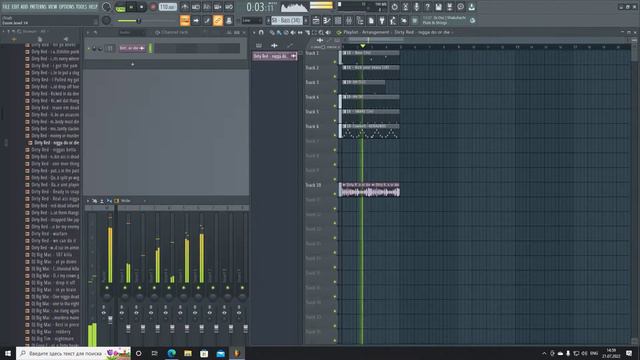The height and width of the screenshot is (360, 640).
Task: Select the Slip tool in playlist toolbar
Action: [x=300, y=33]
